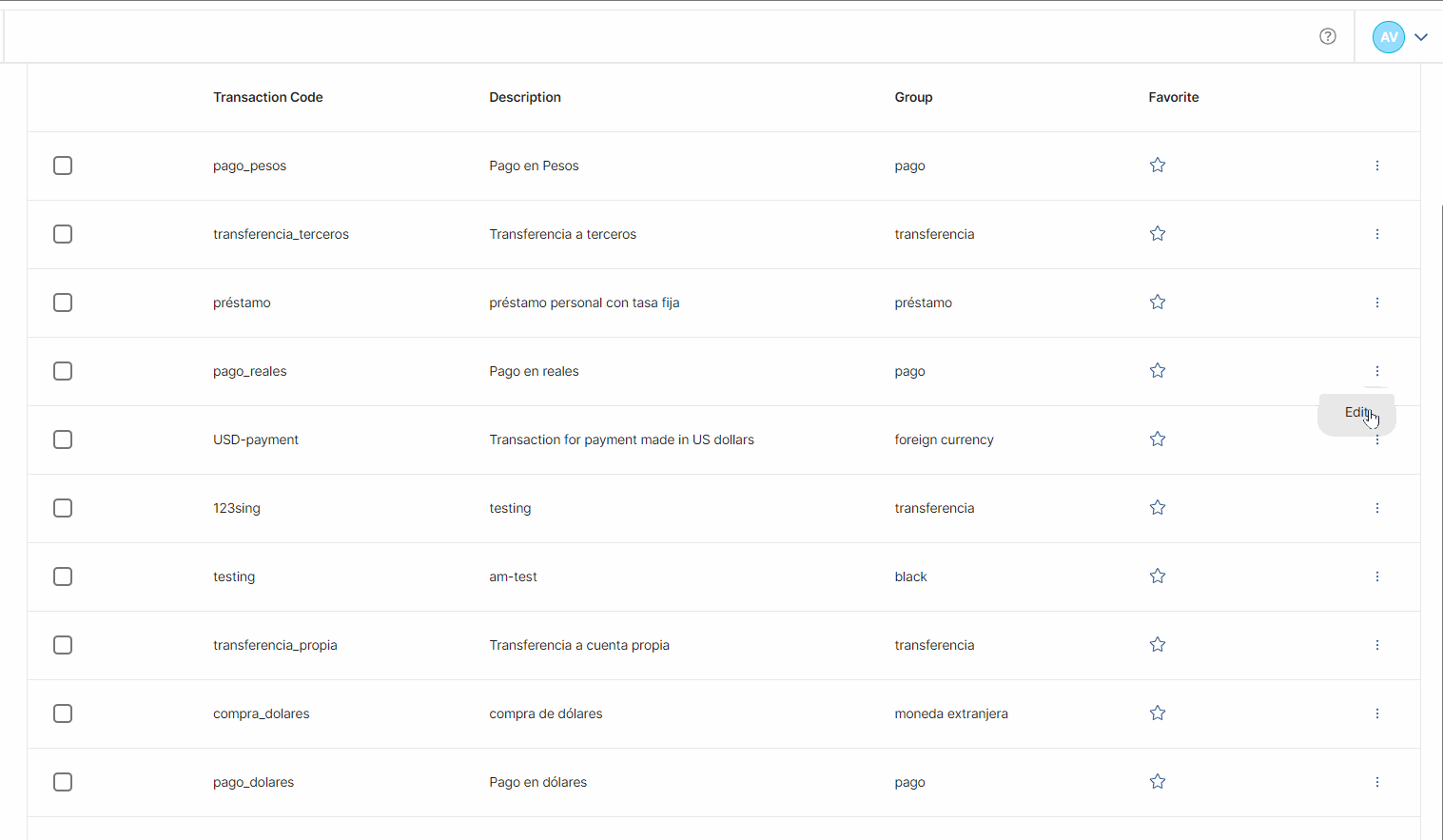Expand the user account dropdown chevron
1443x840 pixels.
(x=1421, y=37)
